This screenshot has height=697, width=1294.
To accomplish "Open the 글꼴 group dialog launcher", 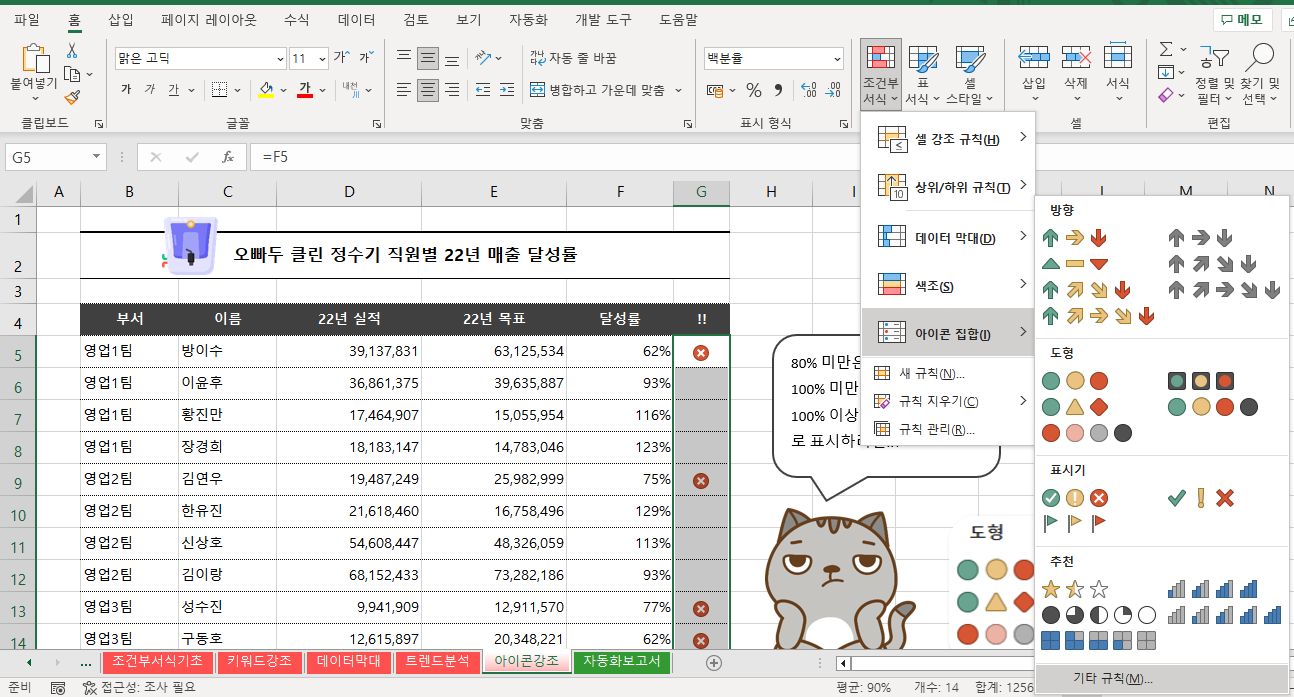I will point(377,124).
